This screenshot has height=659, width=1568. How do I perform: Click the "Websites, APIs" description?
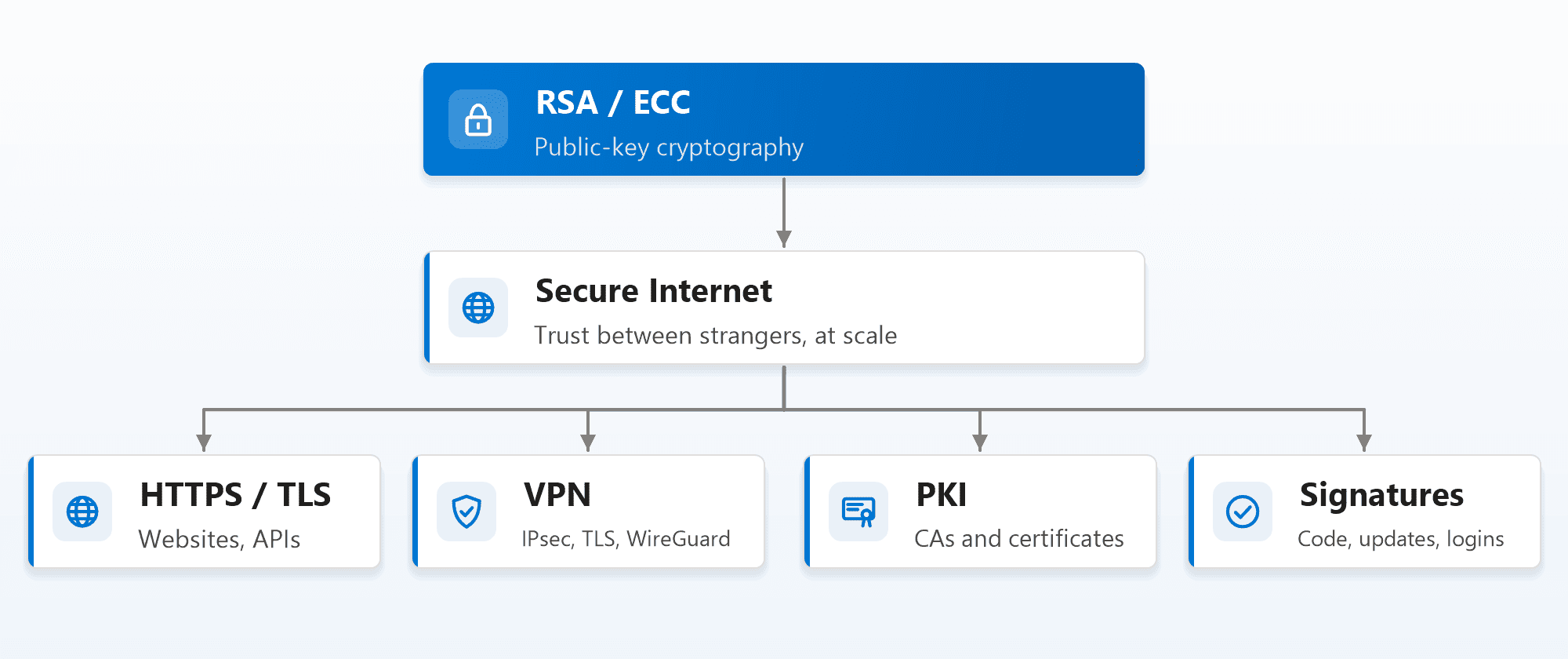point(220,540)
